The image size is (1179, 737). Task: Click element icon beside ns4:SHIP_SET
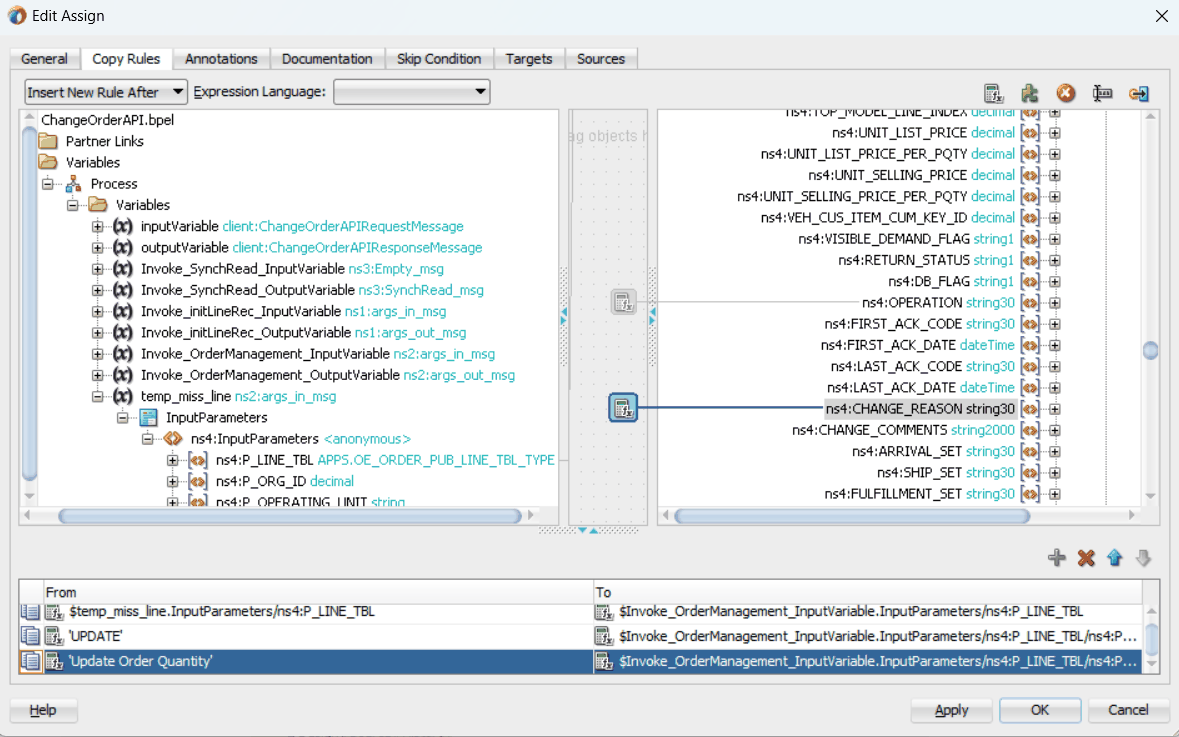click(1029, 472)
